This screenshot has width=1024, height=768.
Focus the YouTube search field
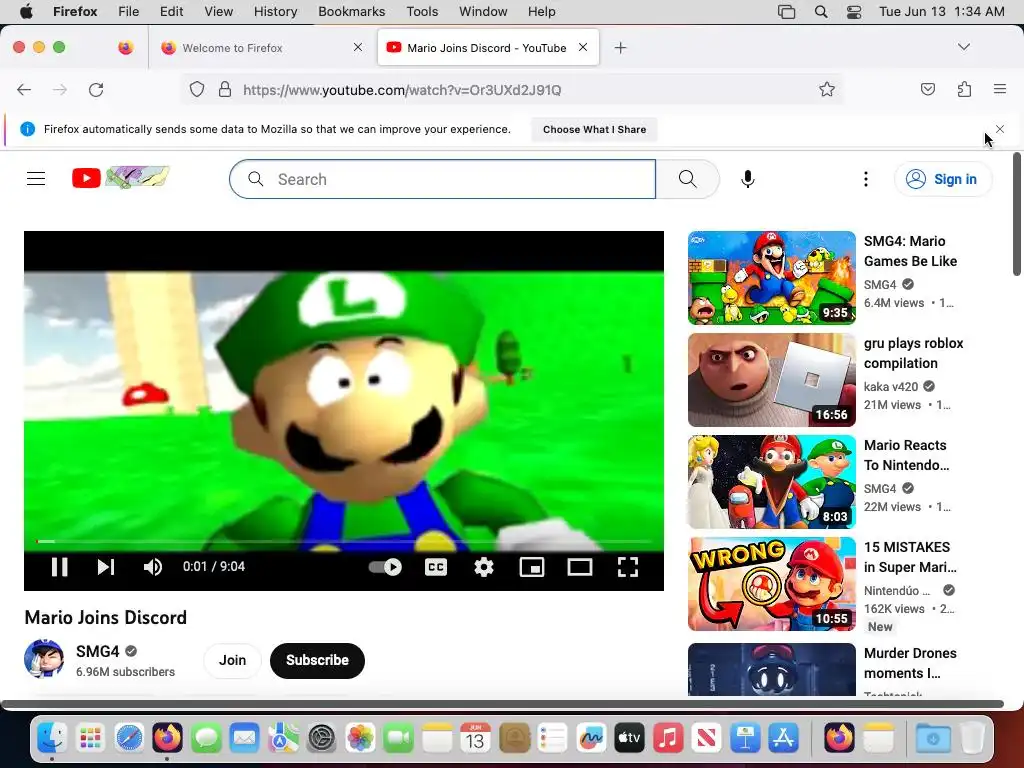443,179
